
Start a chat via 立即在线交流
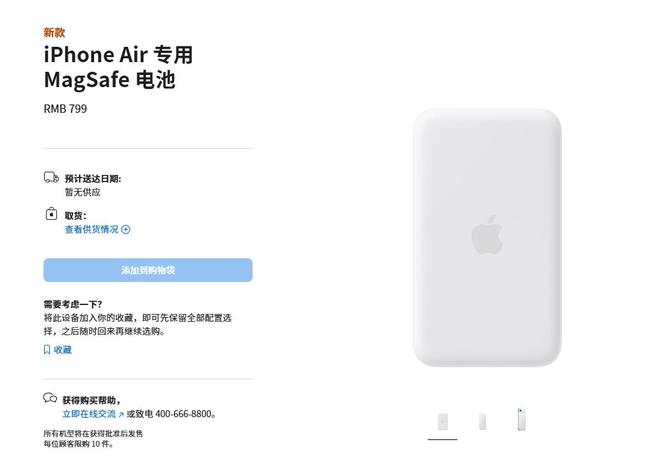89,414
